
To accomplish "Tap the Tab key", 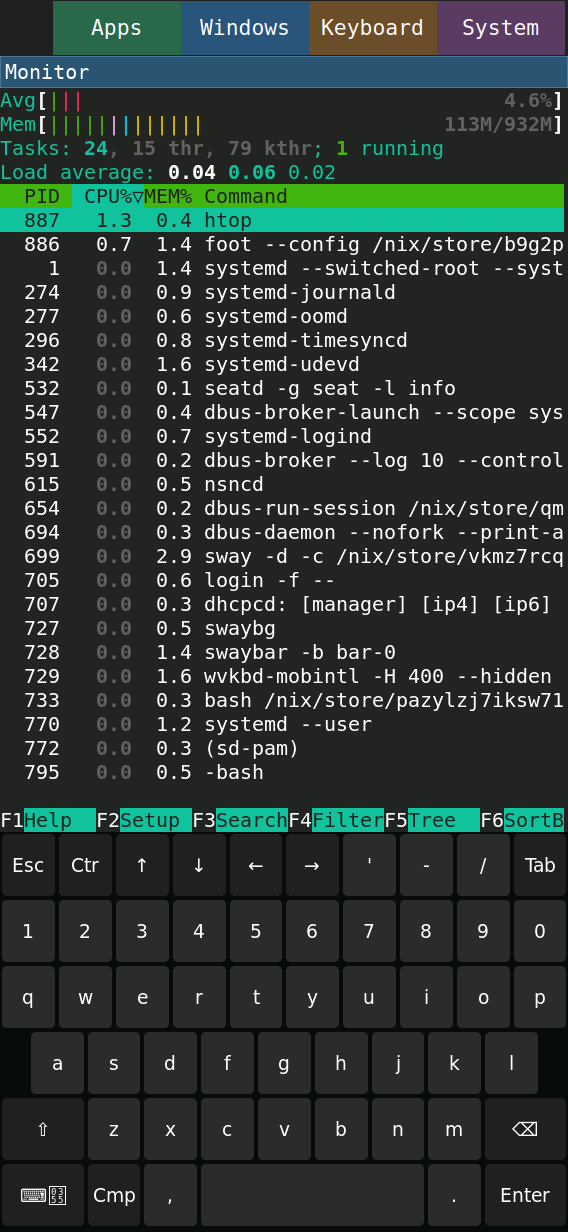I will [540, 865].
